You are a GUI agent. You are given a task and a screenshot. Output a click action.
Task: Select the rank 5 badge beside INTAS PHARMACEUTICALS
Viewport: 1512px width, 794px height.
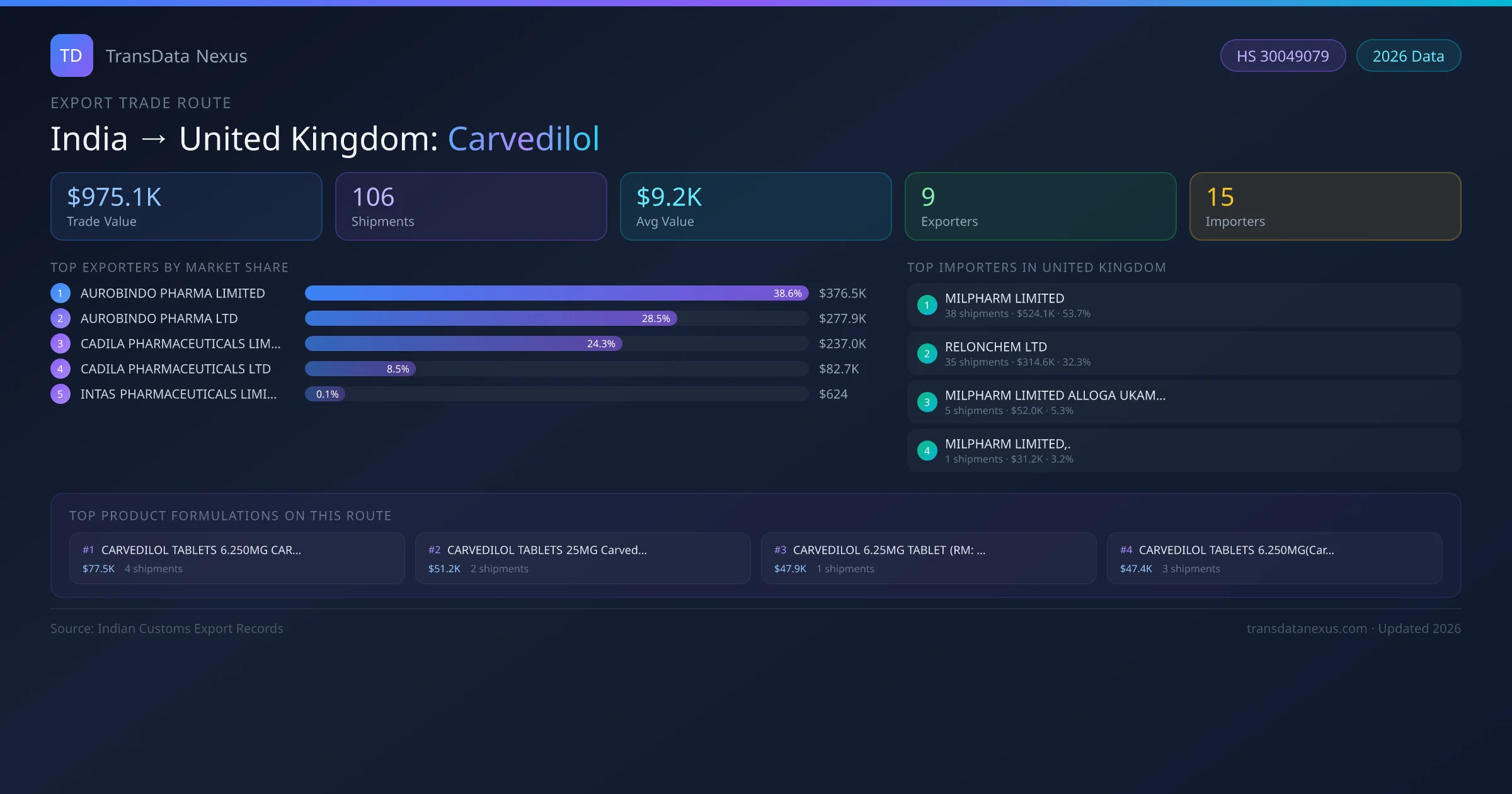60,393
